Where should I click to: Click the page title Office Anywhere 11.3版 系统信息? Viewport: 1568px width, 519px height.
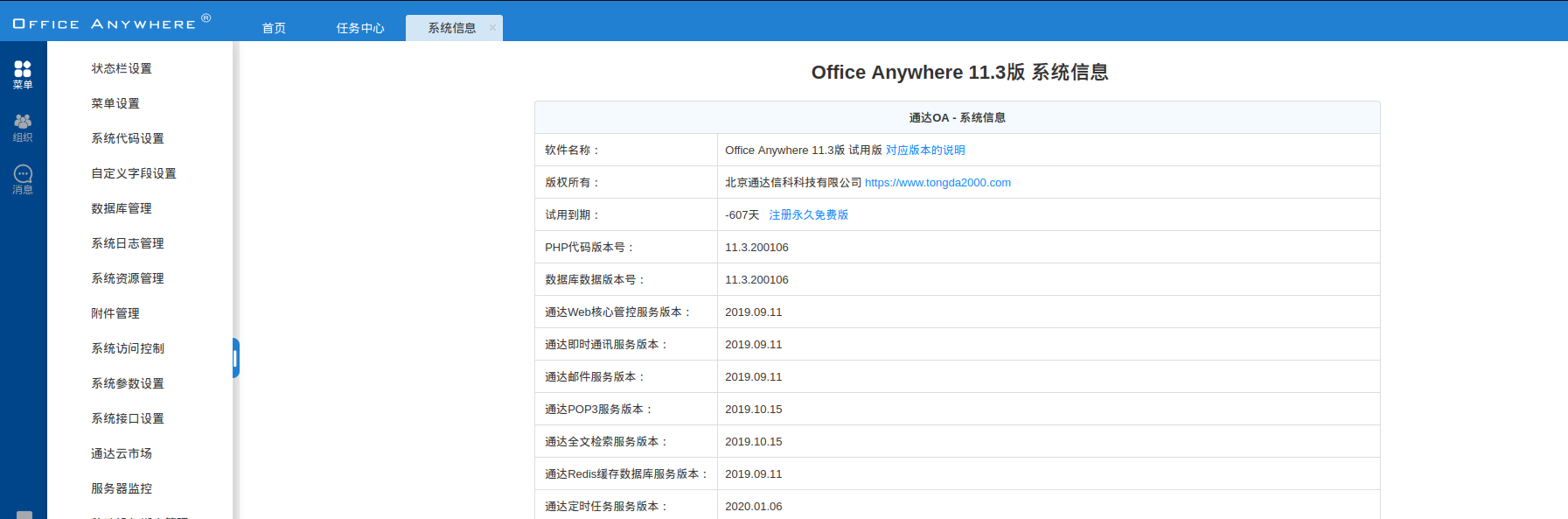coord(959,72)
